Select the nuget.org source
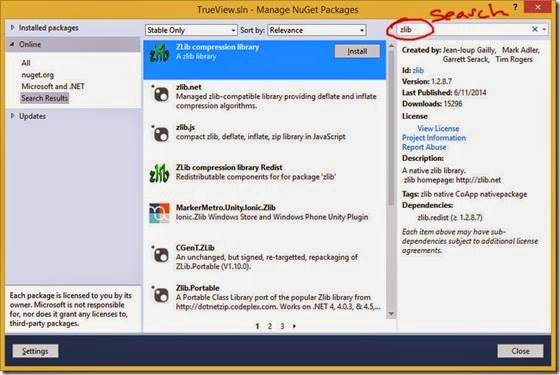 tap(38, 75)
